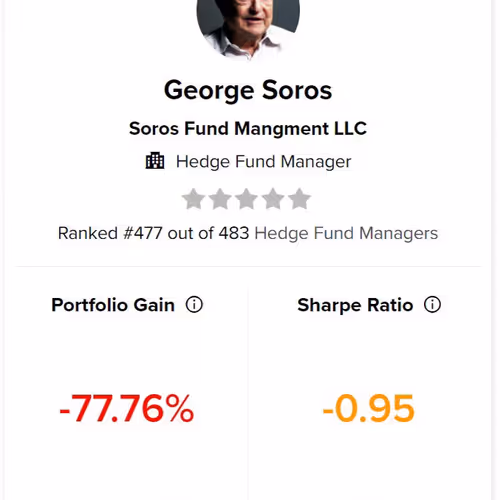Screen dimensions: 500x500
Task: Click the -77.76% portfolio gain value
Action: [x=126, y=408]
